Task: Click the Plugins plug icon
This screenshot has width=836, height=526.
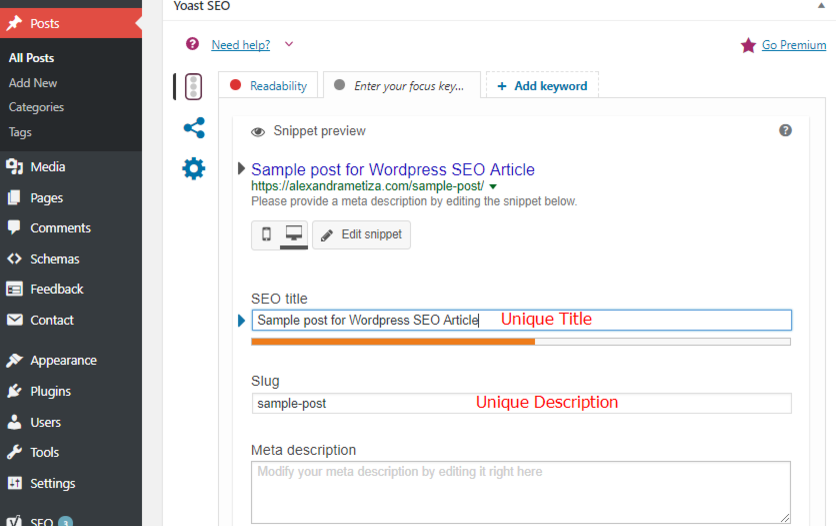Action: 14,391
